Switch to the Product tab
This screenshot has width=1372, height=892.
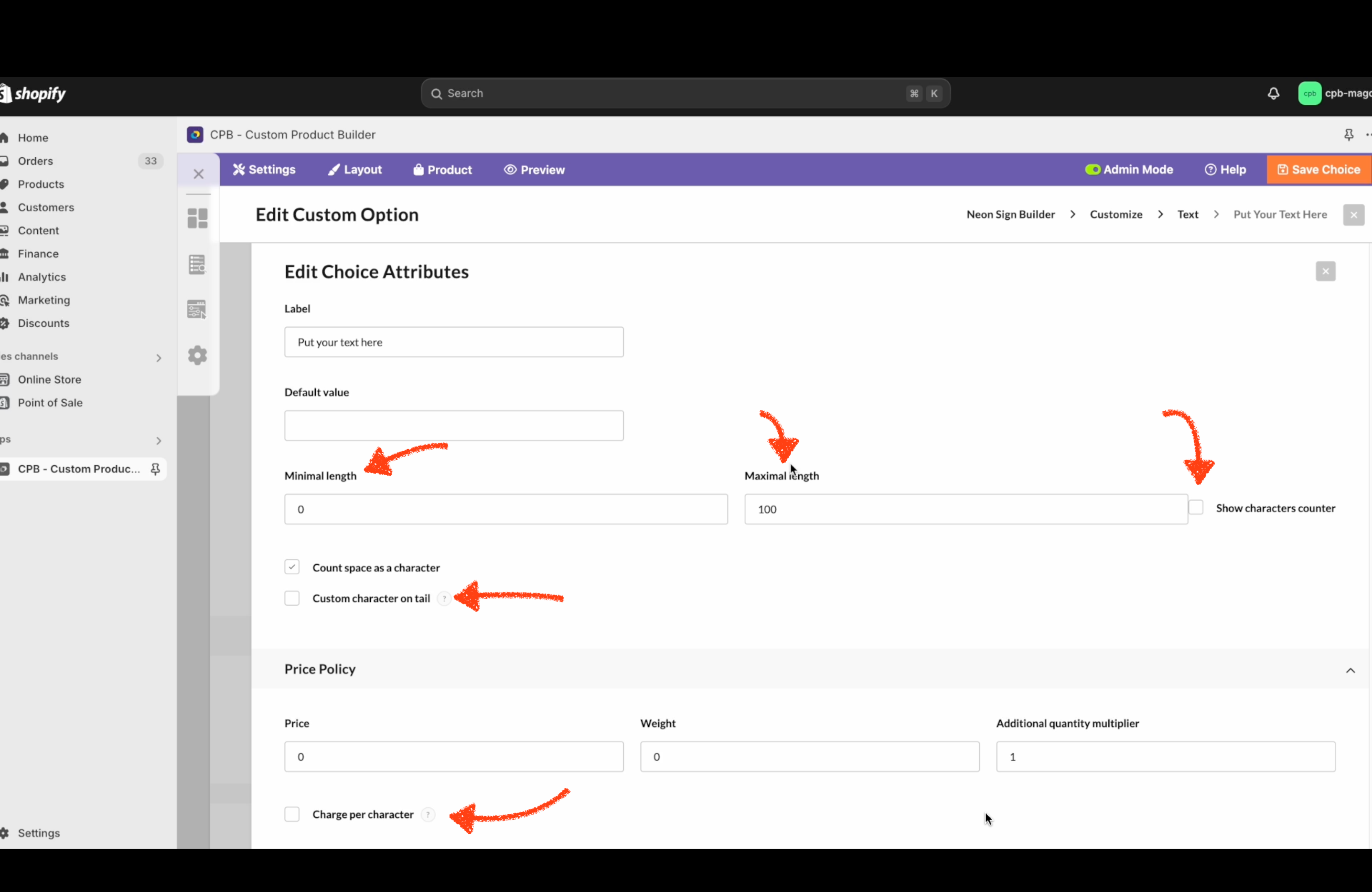[x=442, y=169]
